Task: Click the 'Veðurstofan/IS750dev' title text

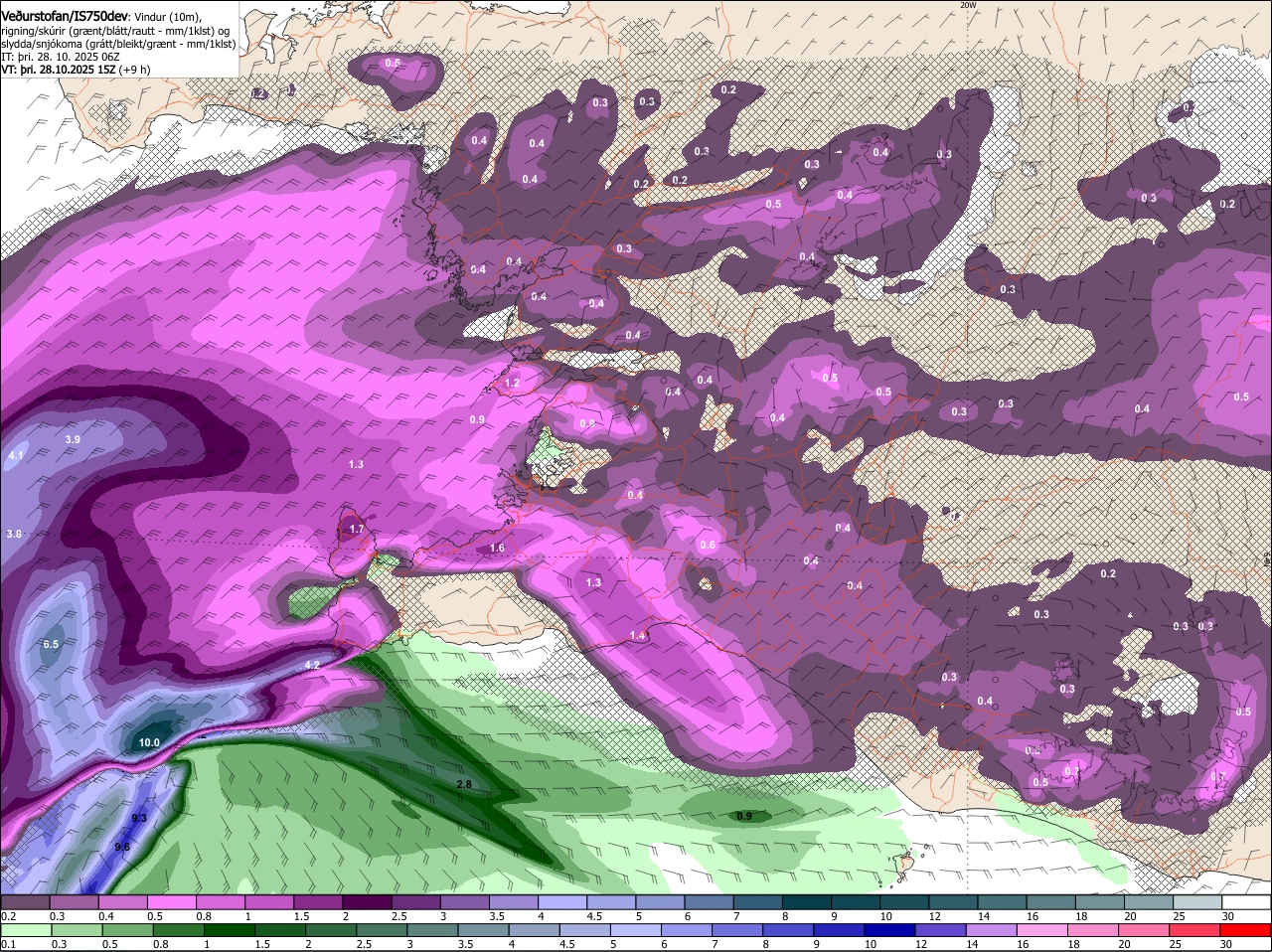Action: pos(65,16)
